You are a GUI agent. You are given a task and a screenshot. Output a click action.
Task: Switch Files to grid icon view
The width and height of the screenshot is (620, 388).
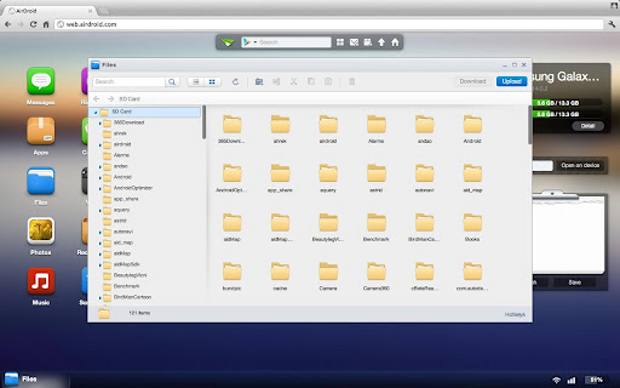[x=212, y=82]
